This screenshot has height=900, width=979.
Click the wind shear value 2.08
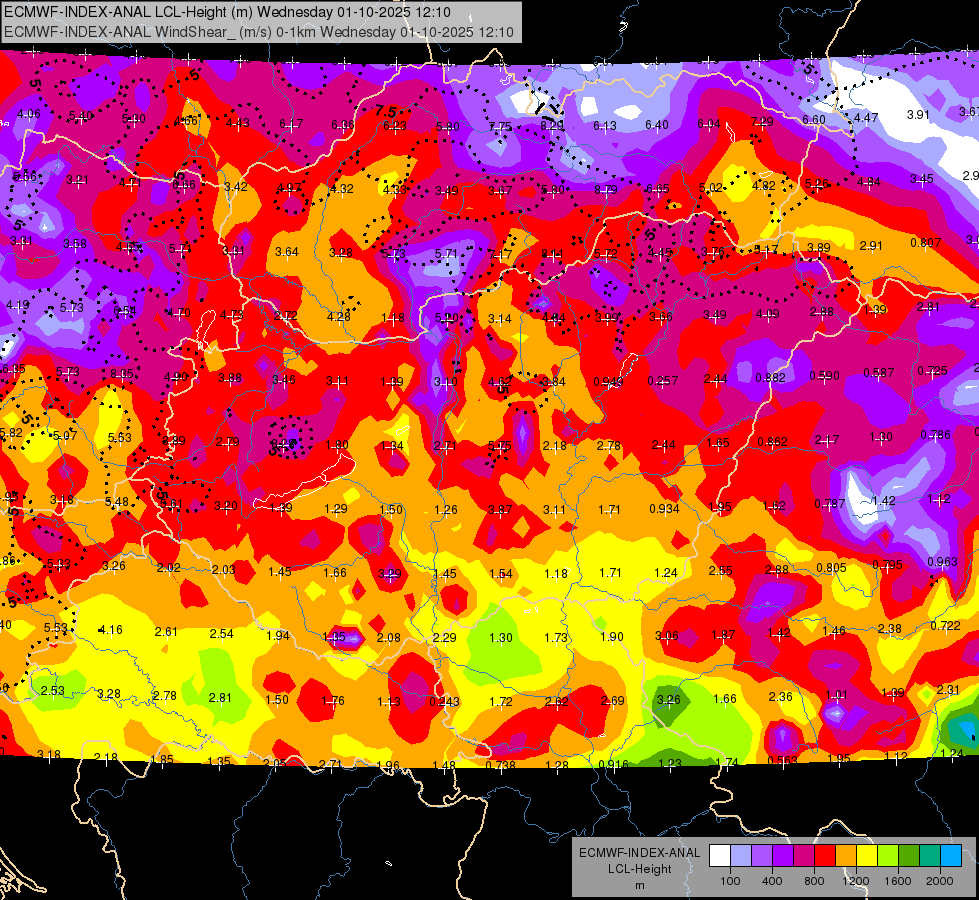[388, 638]
